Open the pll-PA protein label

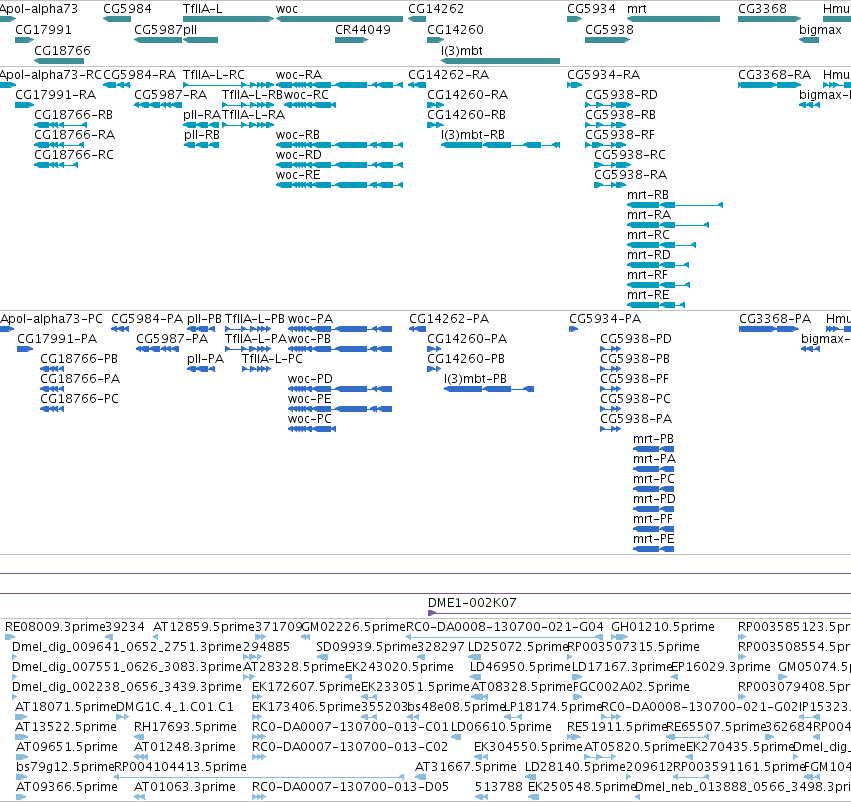[x=205, y=359]
